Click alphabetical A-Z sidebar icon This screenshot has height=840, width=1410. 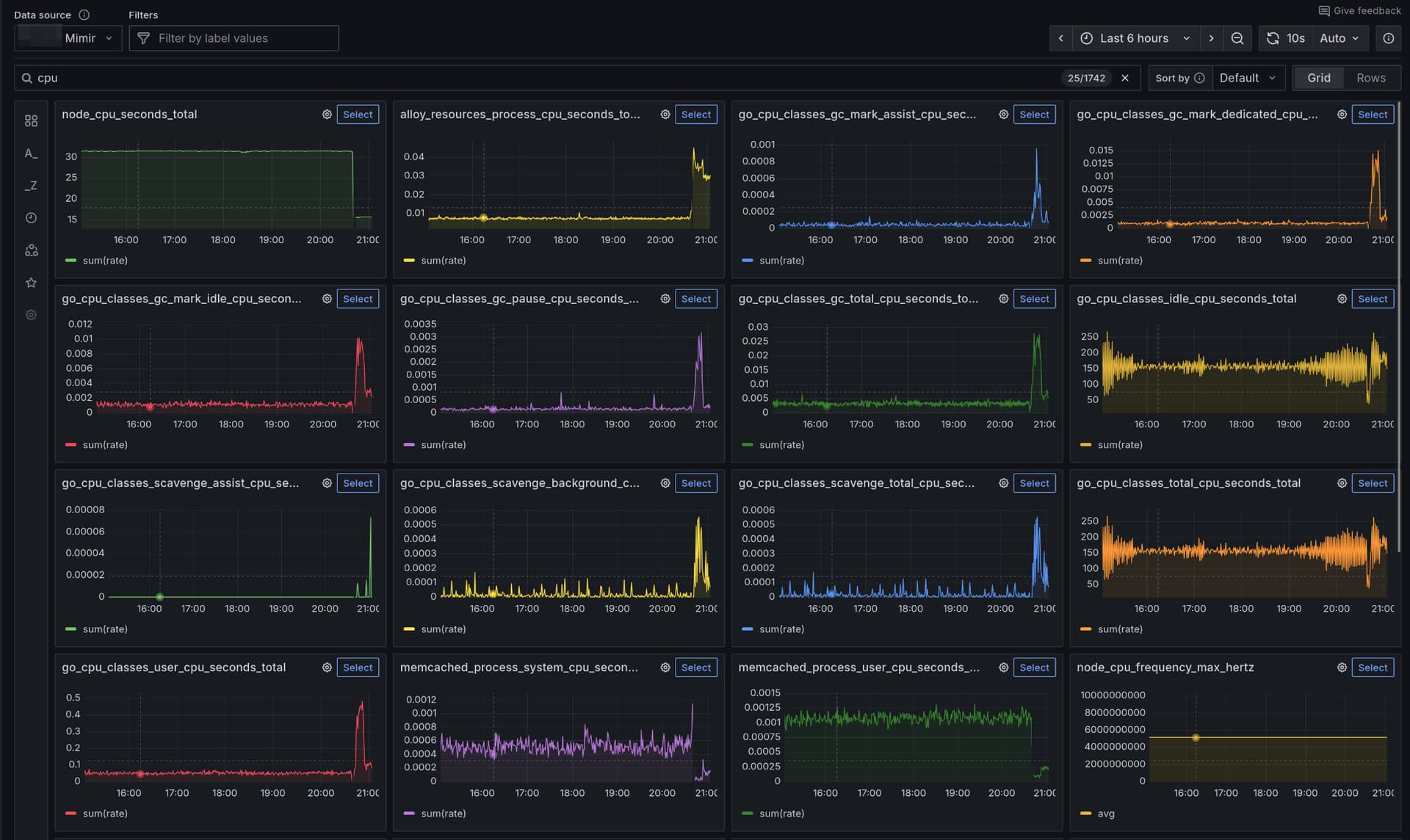tap(31, 153)
